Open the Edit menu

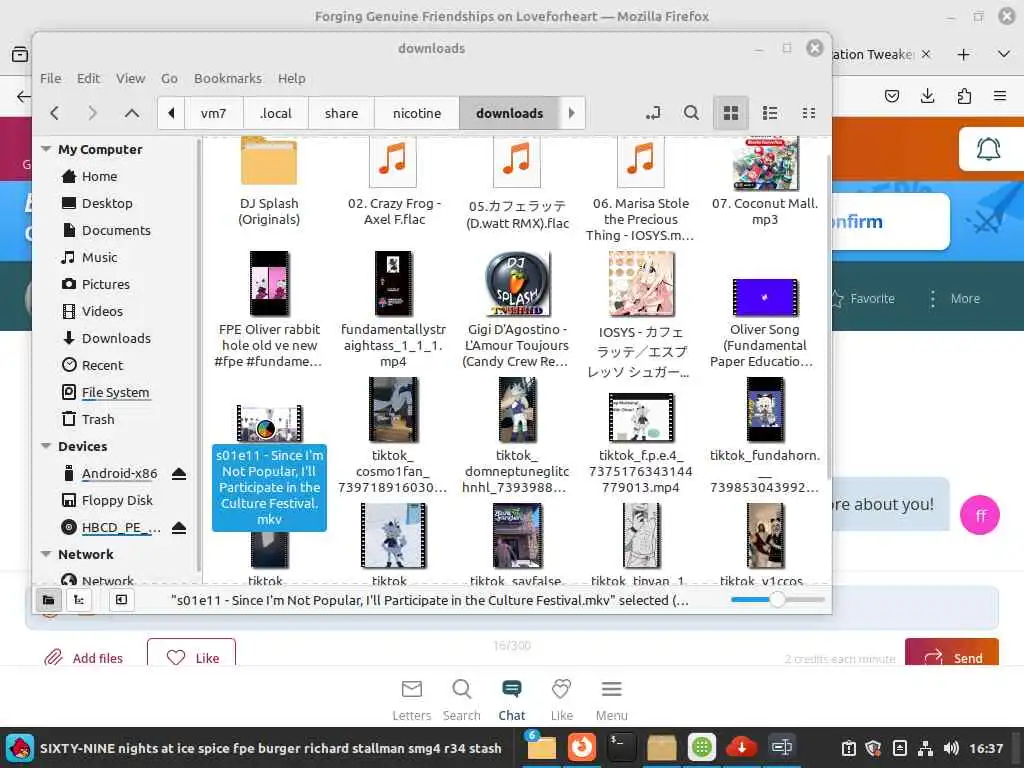88,78
